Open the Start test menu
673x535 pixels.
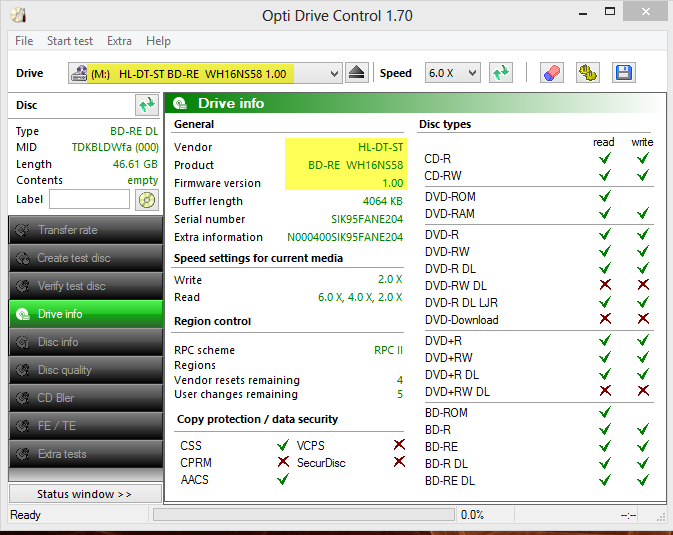(70, 41)
